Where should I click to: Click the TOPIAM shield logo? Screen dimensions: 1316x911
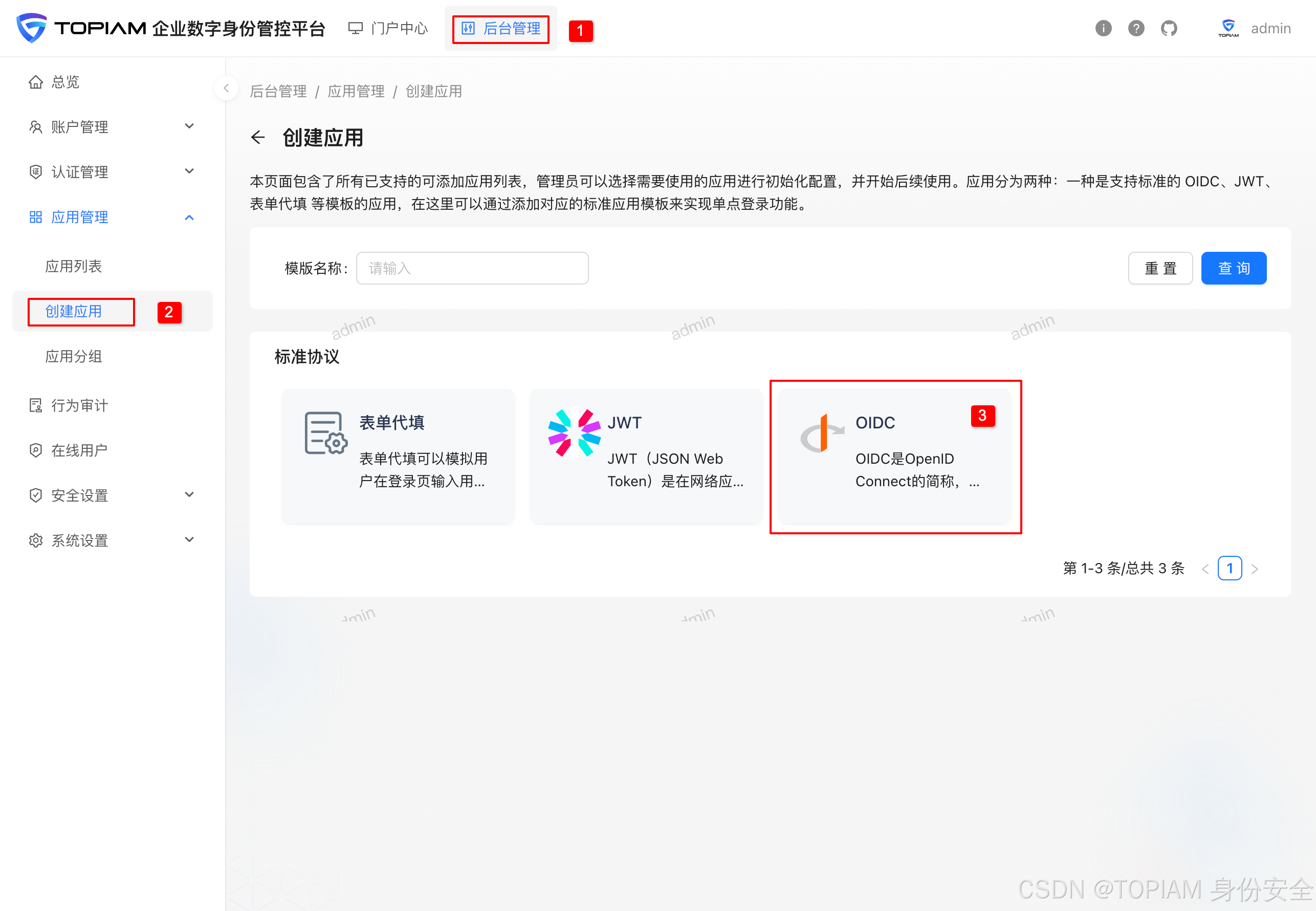click(31, 28)
